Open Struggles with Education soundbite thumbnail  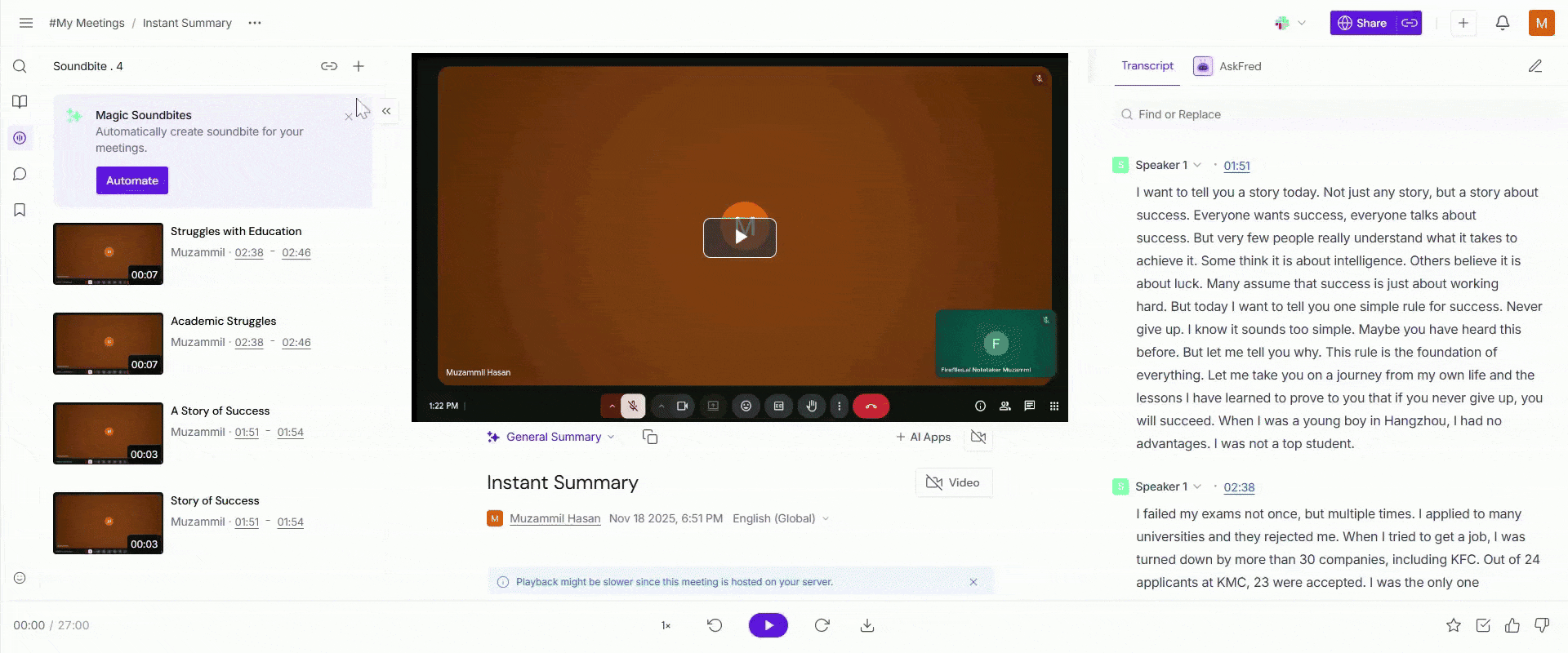click(108, 254)
